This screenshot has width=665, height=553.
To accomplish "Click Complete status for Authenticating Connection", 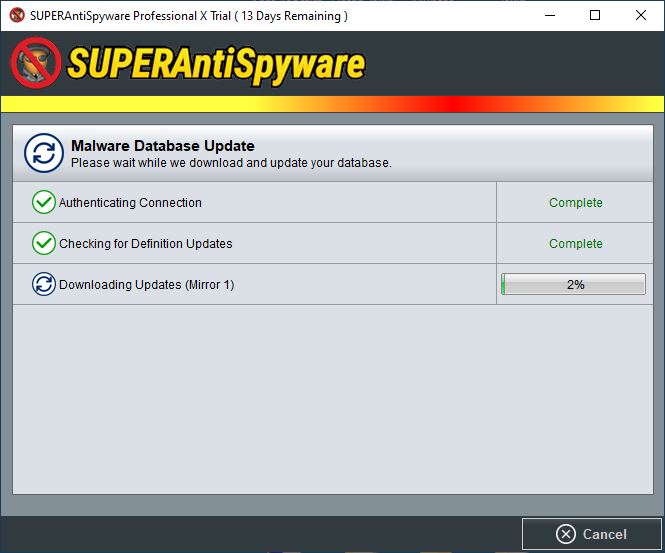I will 576,203.
